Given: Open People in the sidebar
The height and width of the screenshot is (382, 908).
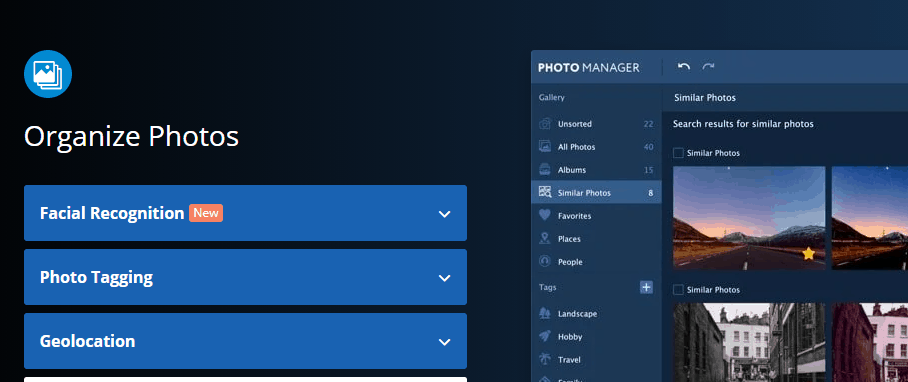Looking at the screenshot, I should tap(596, 262).
